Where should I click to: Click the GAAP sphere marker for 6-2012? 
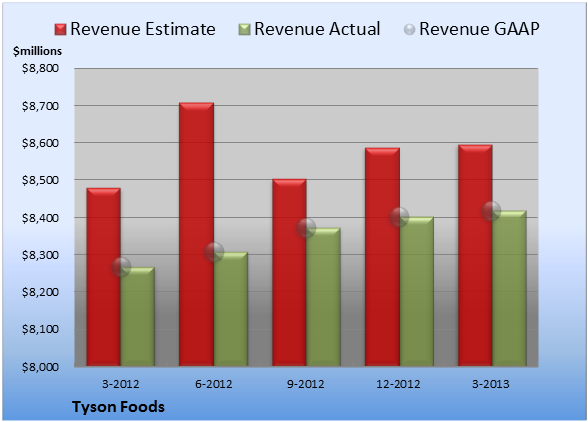click(x=214, y=252)
